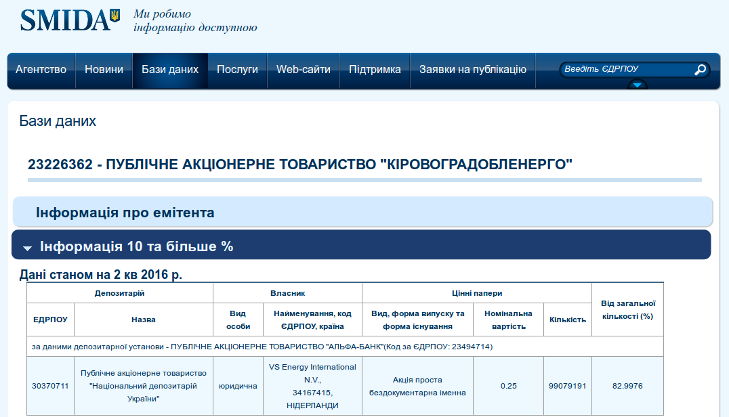729x417 pixels.
Task: Click the SMIDA logo
Action: 70,20
